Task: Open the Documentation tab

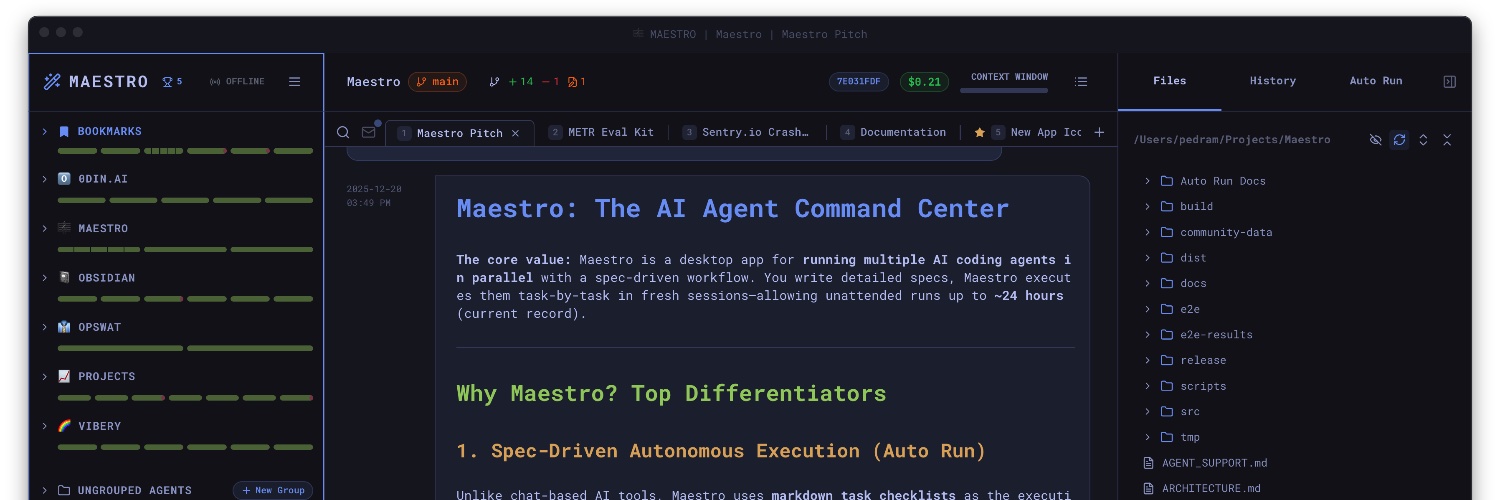Action: (893, 132)
